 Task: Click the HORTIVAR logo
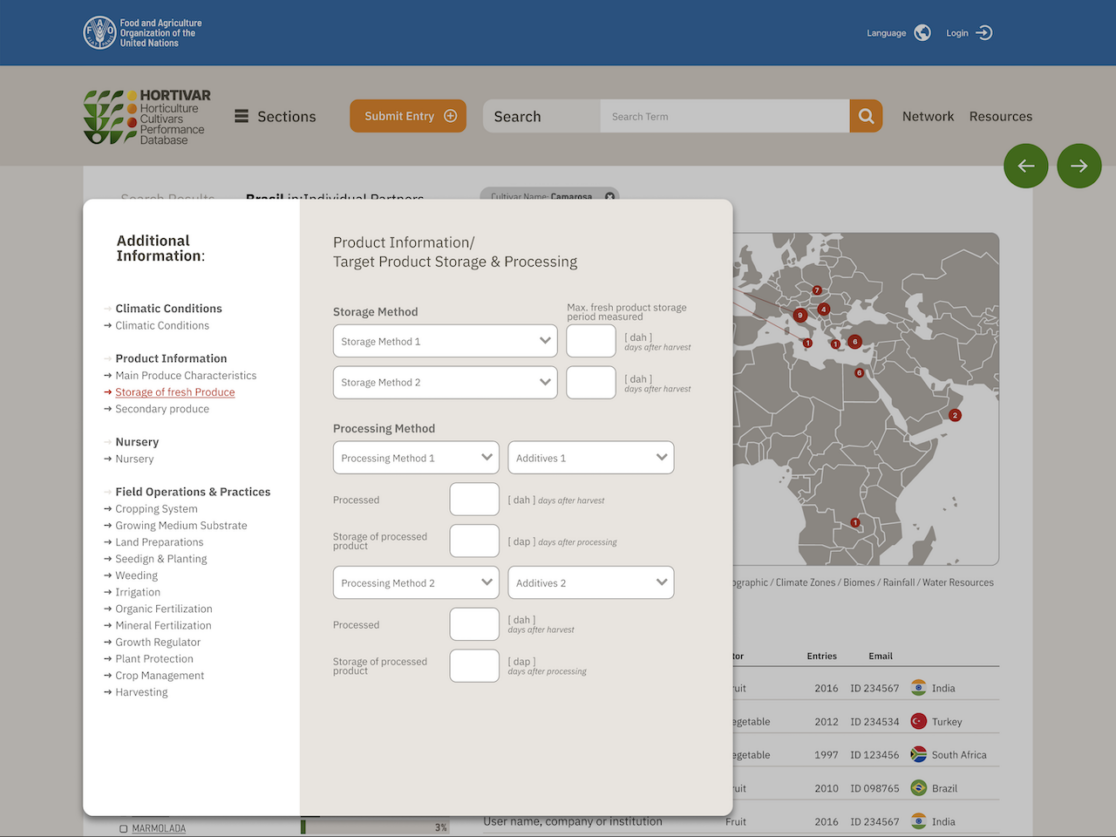(147, 116)
